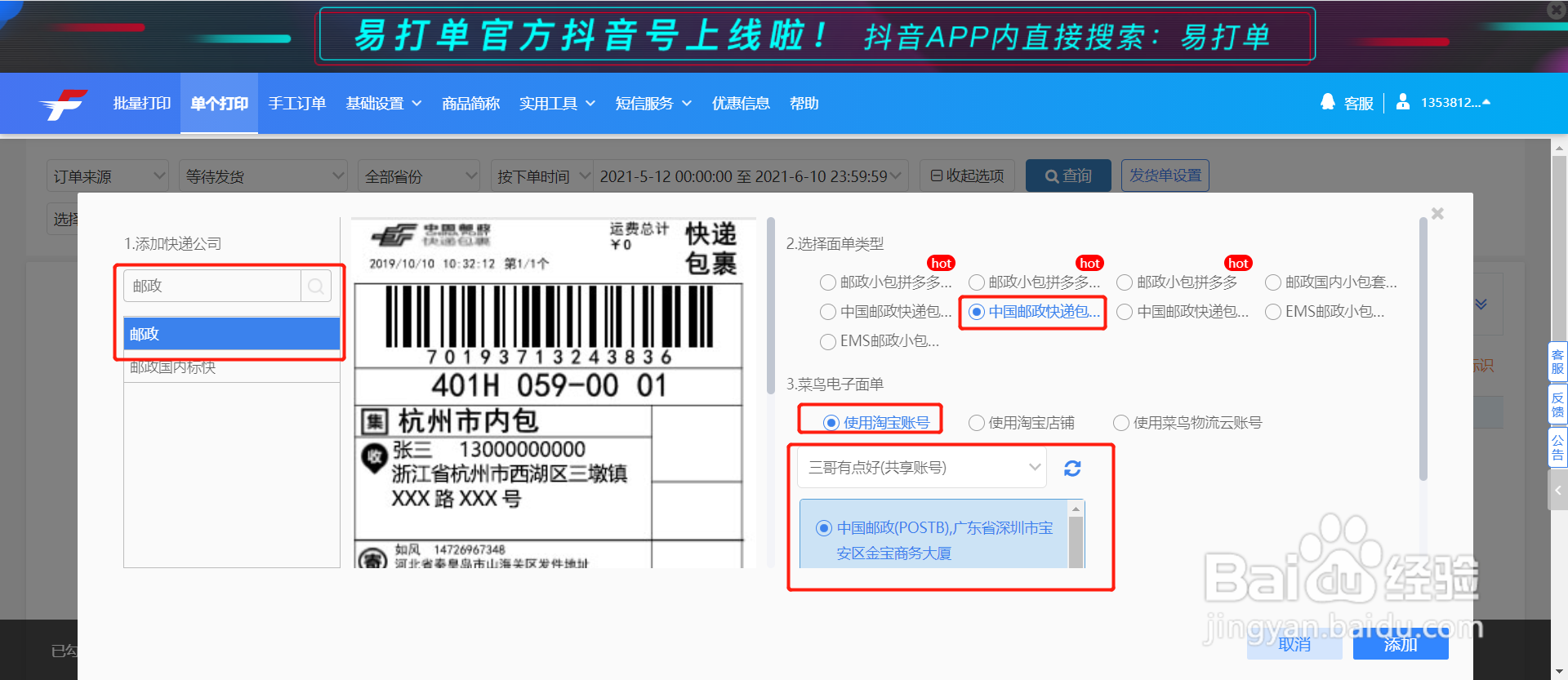The height and width of the screenshot is (680, 1568).
Task: Click the 取消 cancel button
Action: (x=1294, y=644)
